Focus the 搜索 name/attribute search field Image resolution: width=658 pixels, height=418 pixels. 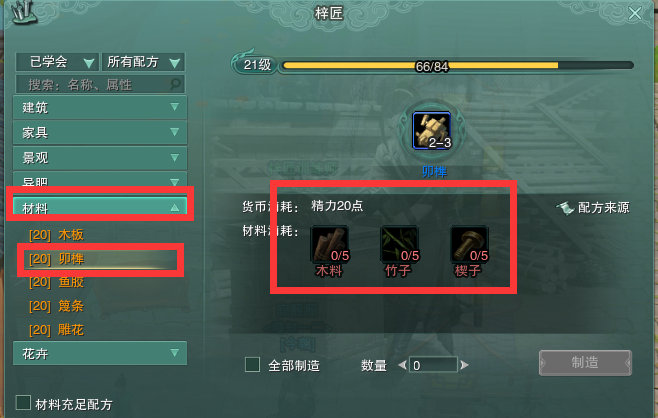coord(100,85)
